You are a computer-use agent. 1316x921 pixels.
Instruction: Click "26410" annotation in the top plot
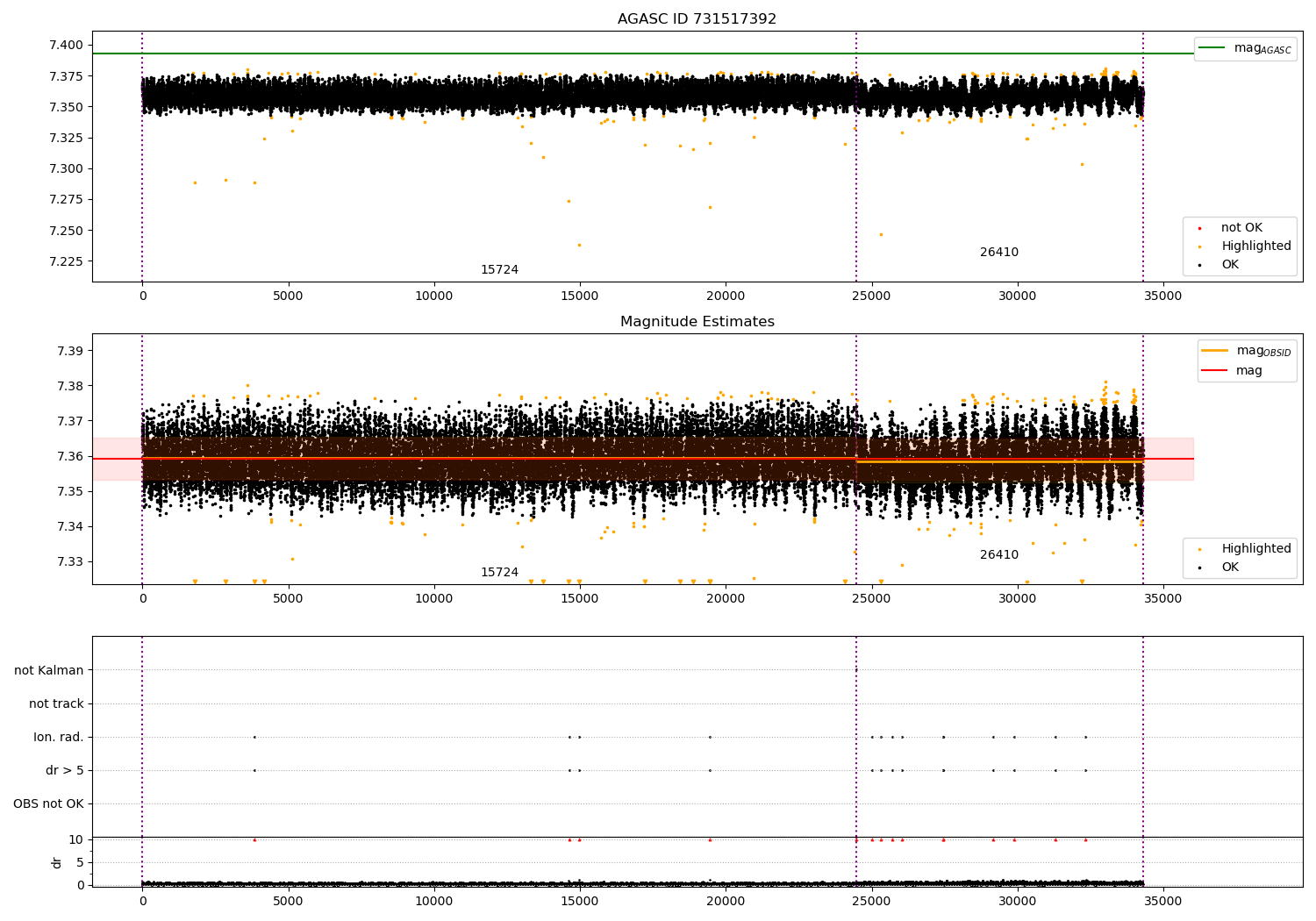click(x=999, y=253)
